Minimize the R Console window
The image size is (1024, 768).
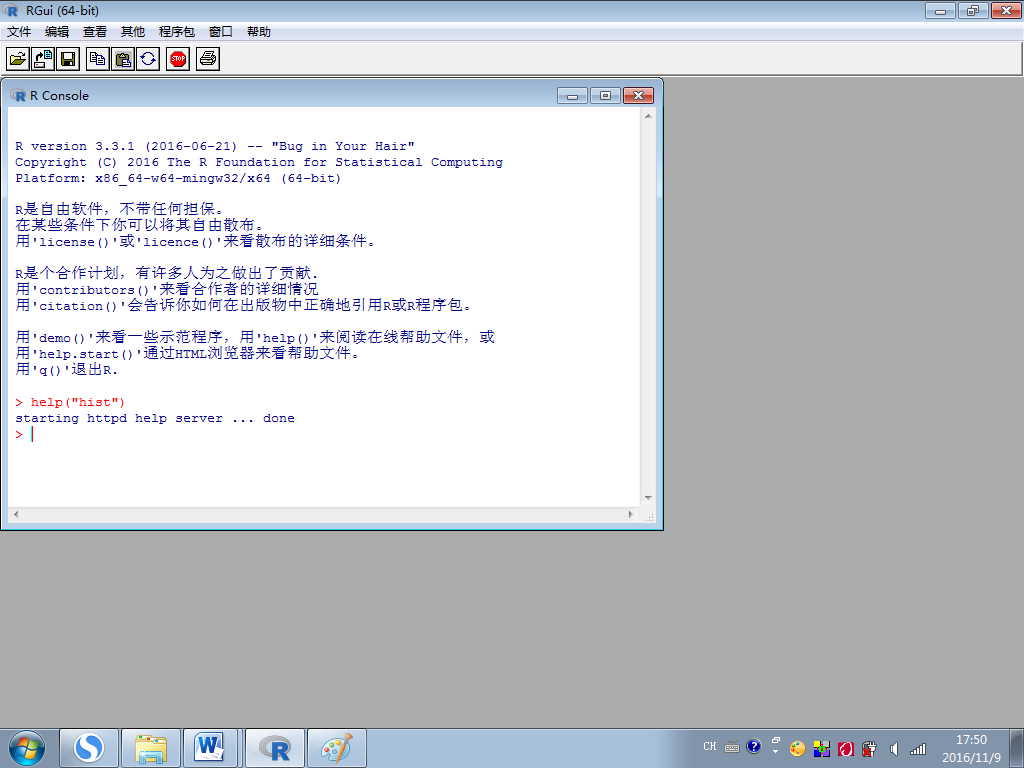point(573,96)
